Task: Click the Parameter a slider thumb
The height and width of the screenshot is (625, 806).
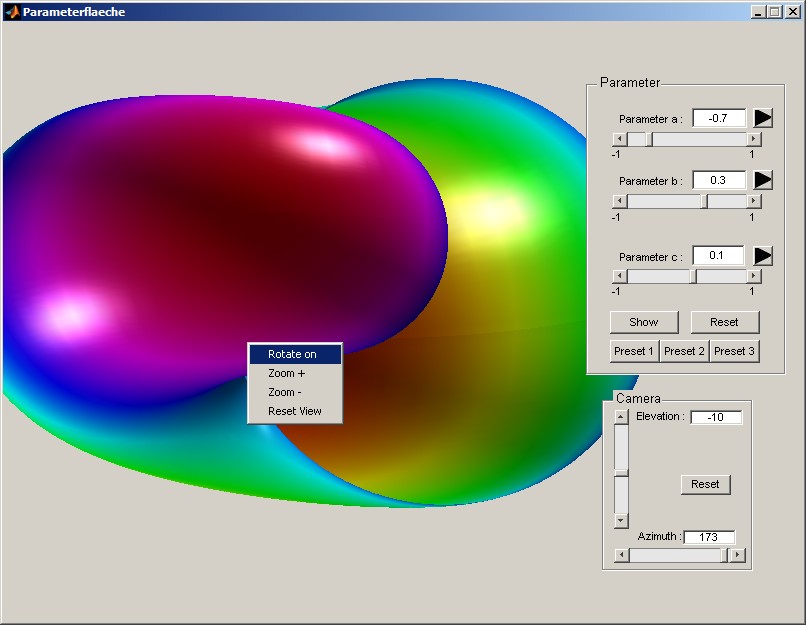Action: (x=648, y=139)
